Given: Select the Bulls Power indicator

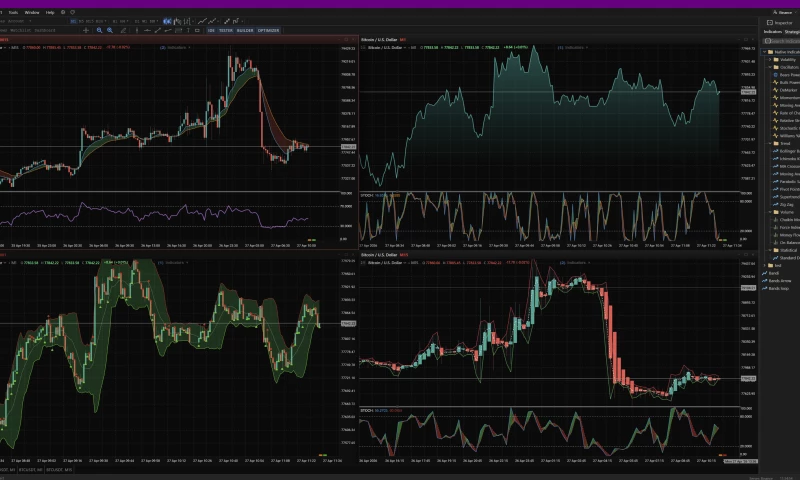Looking at the screenshot, I should [786, 83].
